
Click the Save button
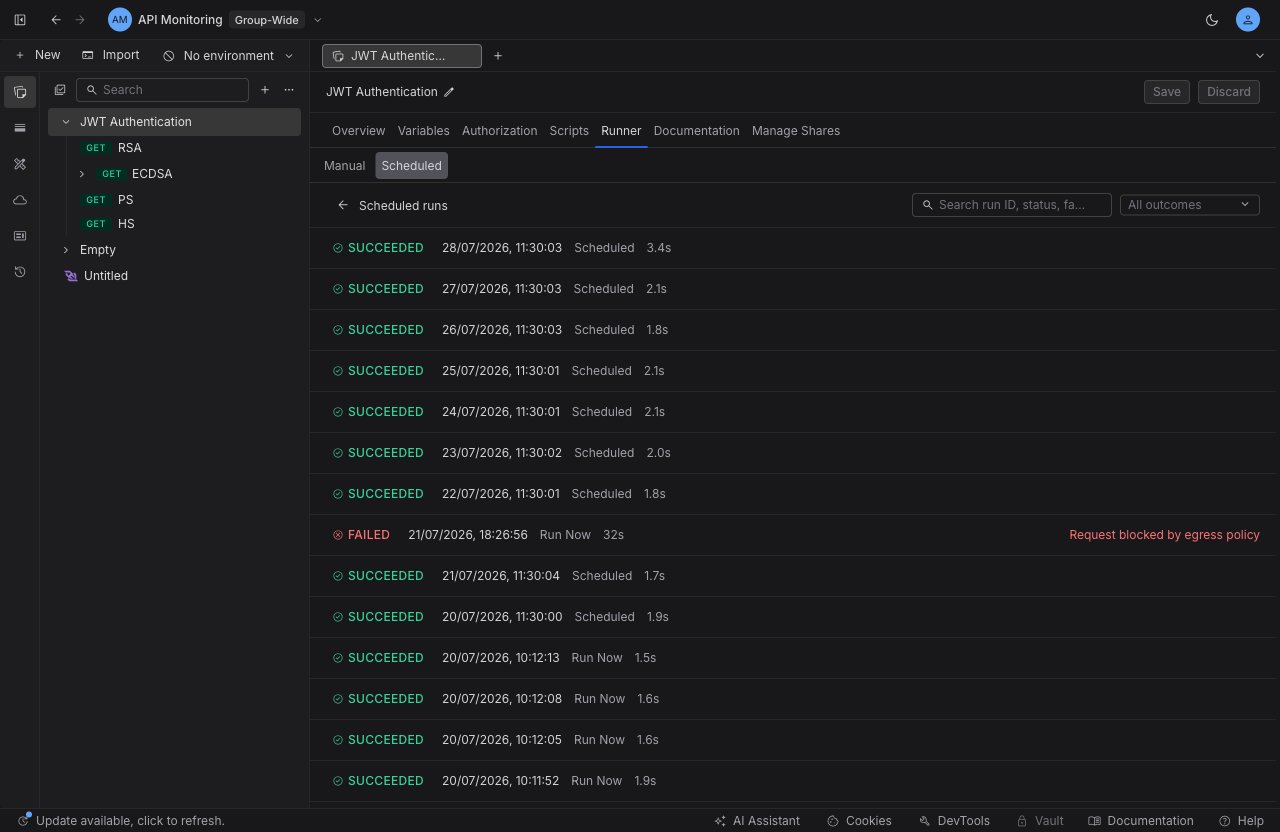pos(1167,92)
